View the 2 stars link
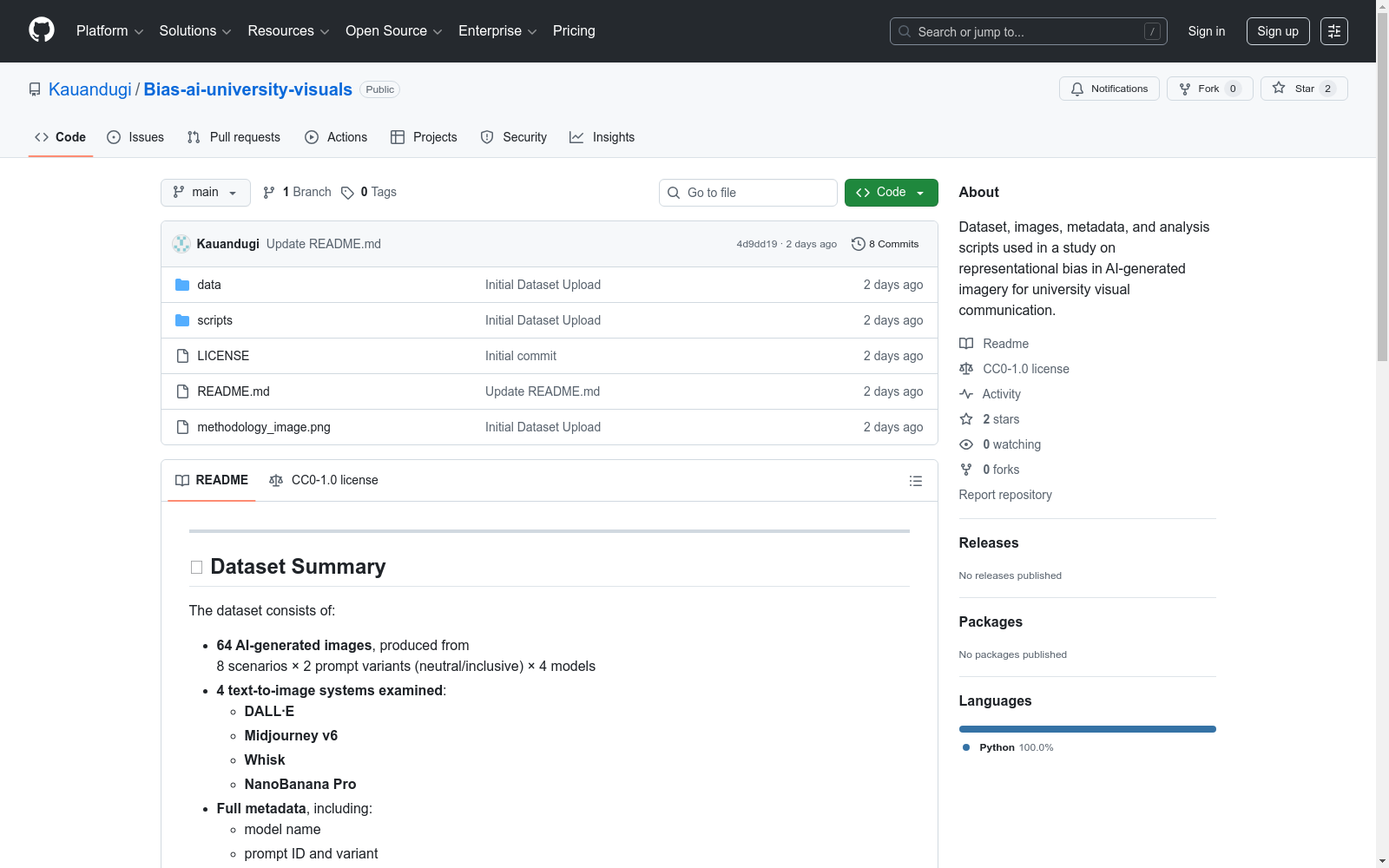 pos(990,419)
